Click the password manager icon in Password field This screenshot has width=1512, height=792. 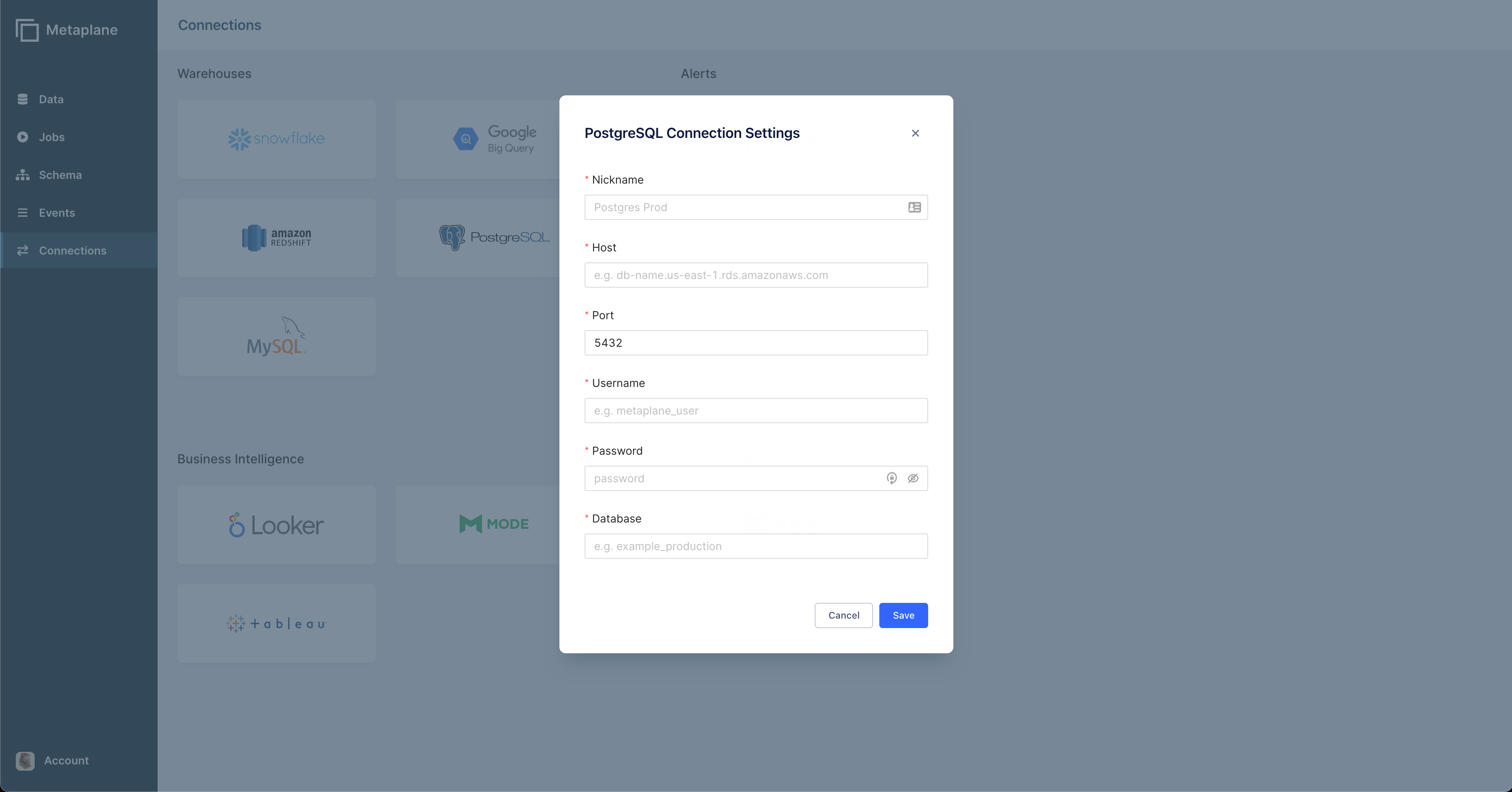click(x=892, y=478)
